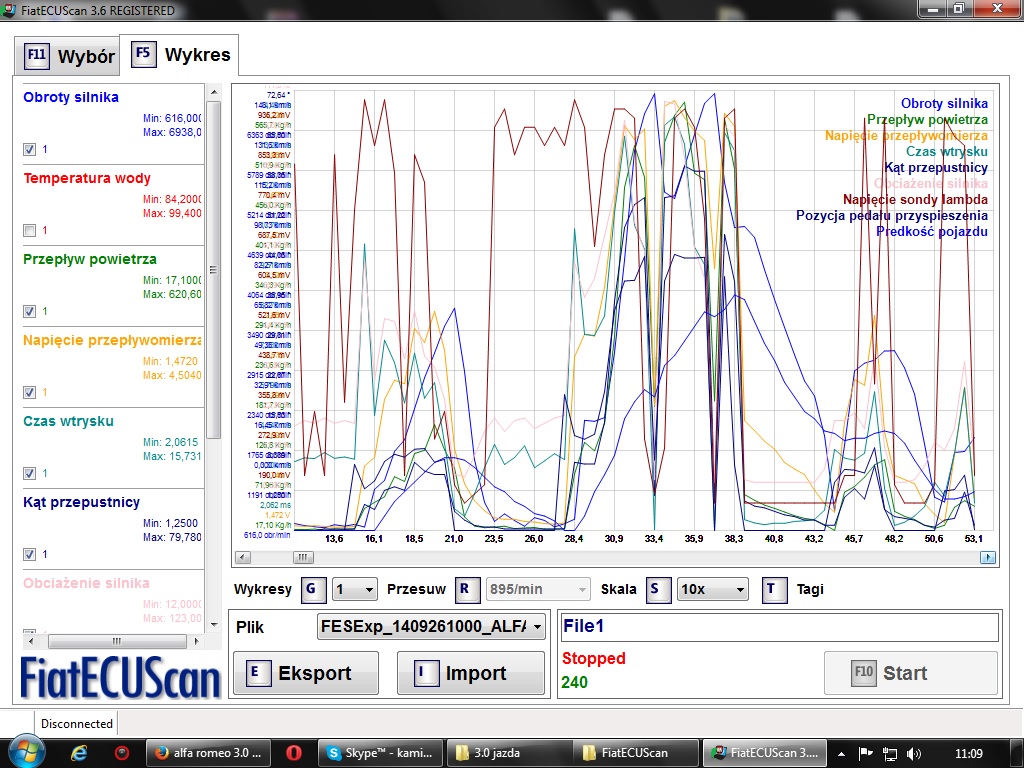The width and height of the screenshot is (1024, 768).
Task: Click the T key icon for Tagi
Action: tap(774, 589)
